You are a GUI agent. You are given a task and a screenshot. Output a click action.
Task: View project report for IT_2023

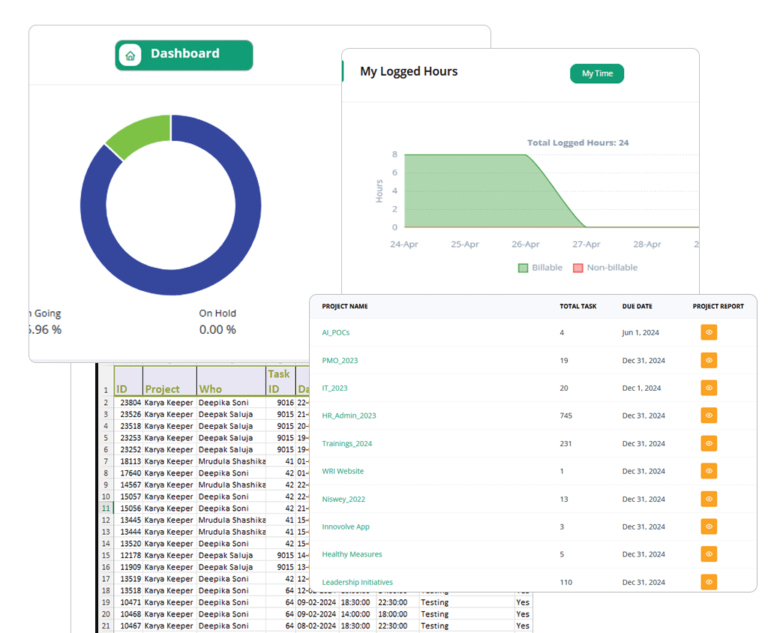[x=708, y=388]
